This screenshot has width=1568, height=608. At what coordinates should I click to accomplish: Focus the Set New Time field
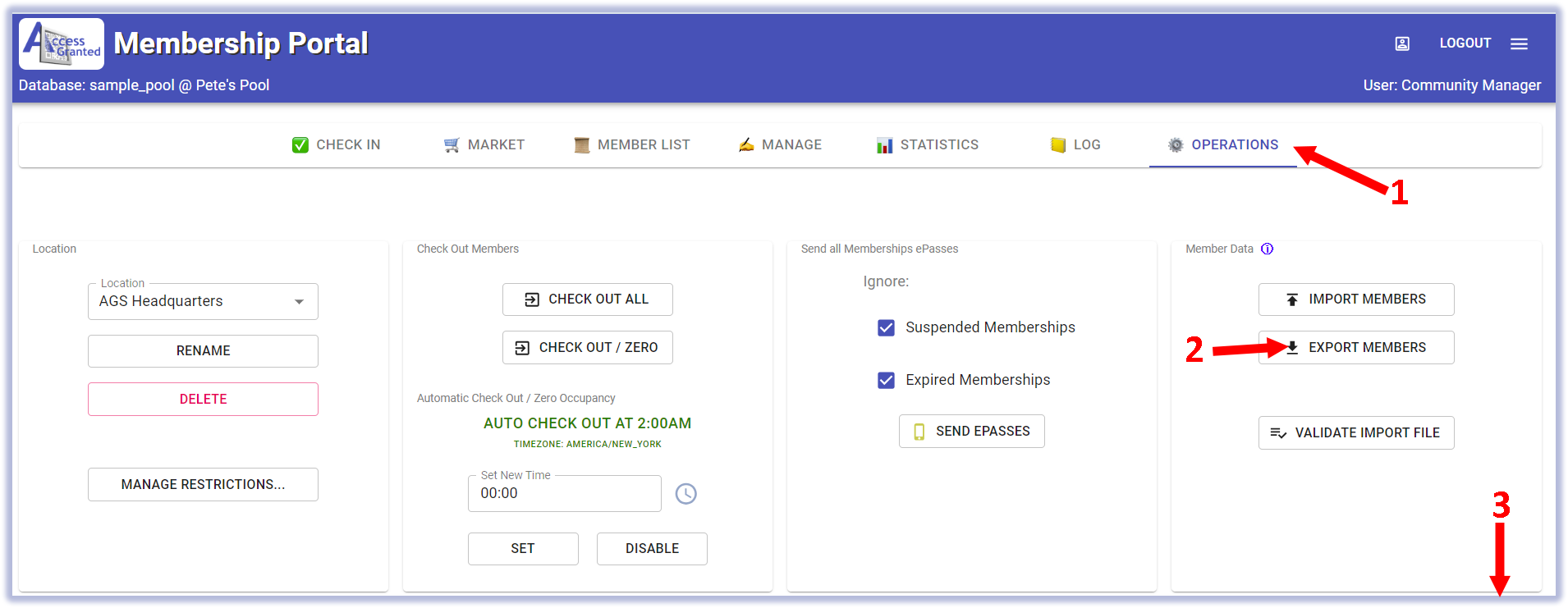(565, 494)
